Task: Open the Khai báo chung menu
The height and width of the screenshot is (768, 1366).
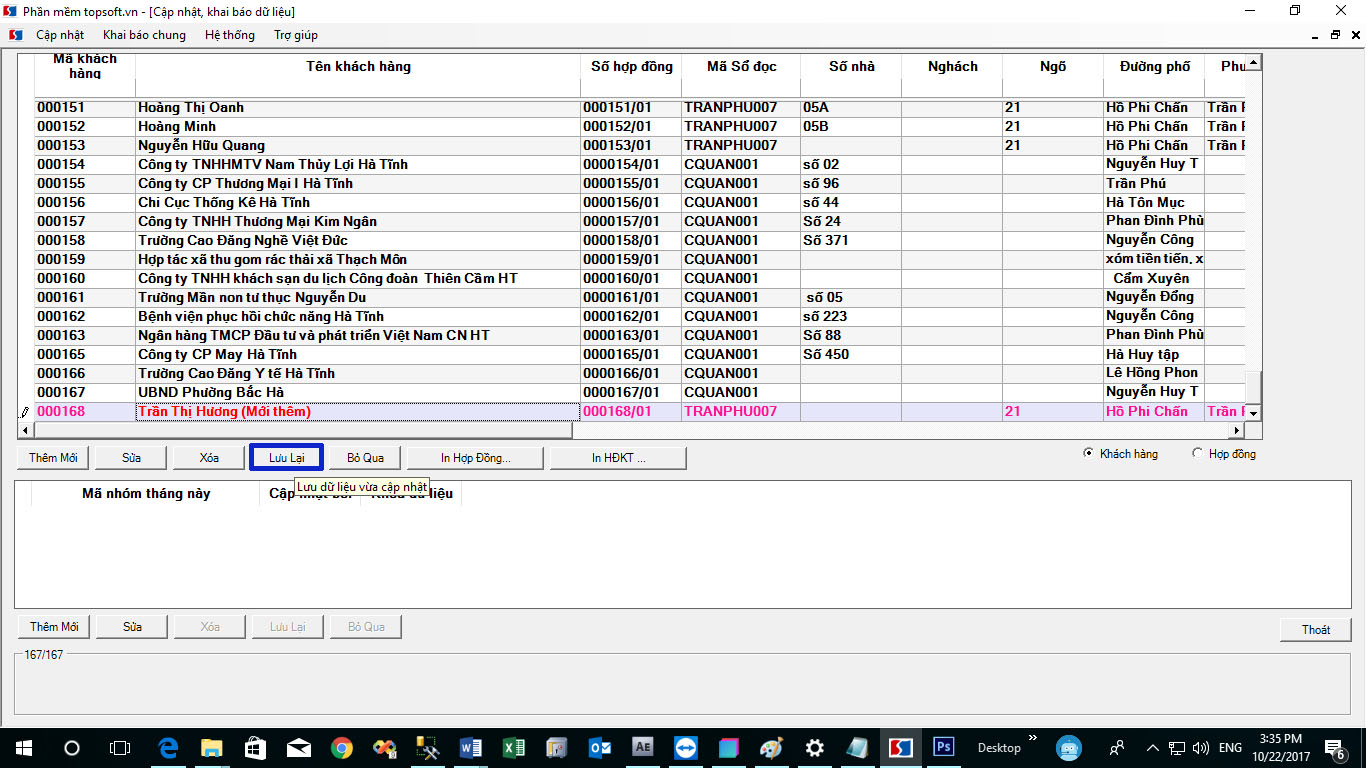Action: coord(144,35)
